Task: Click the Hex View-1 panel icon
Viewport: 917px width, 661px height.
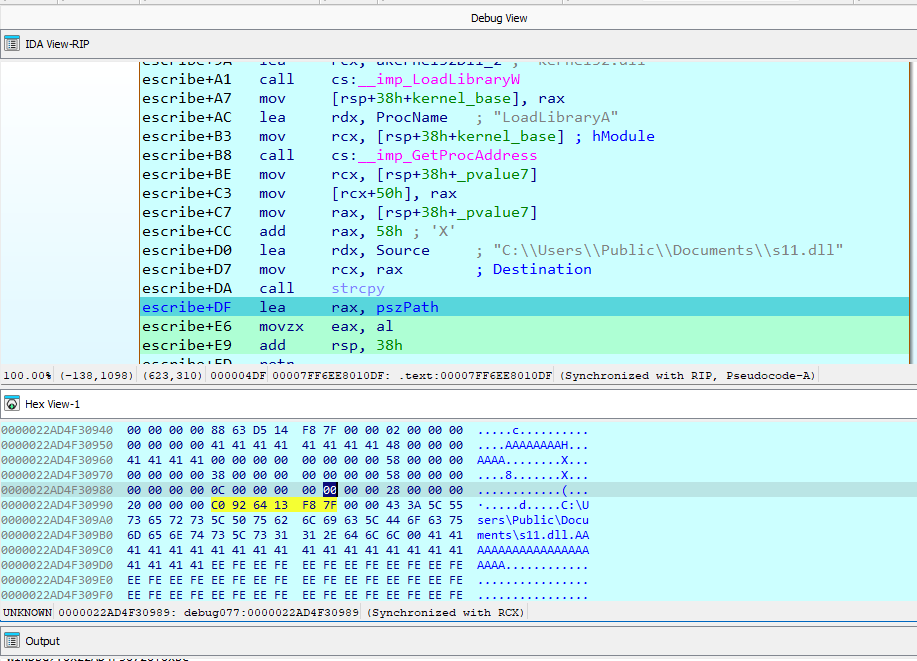Action: (12, 404)
